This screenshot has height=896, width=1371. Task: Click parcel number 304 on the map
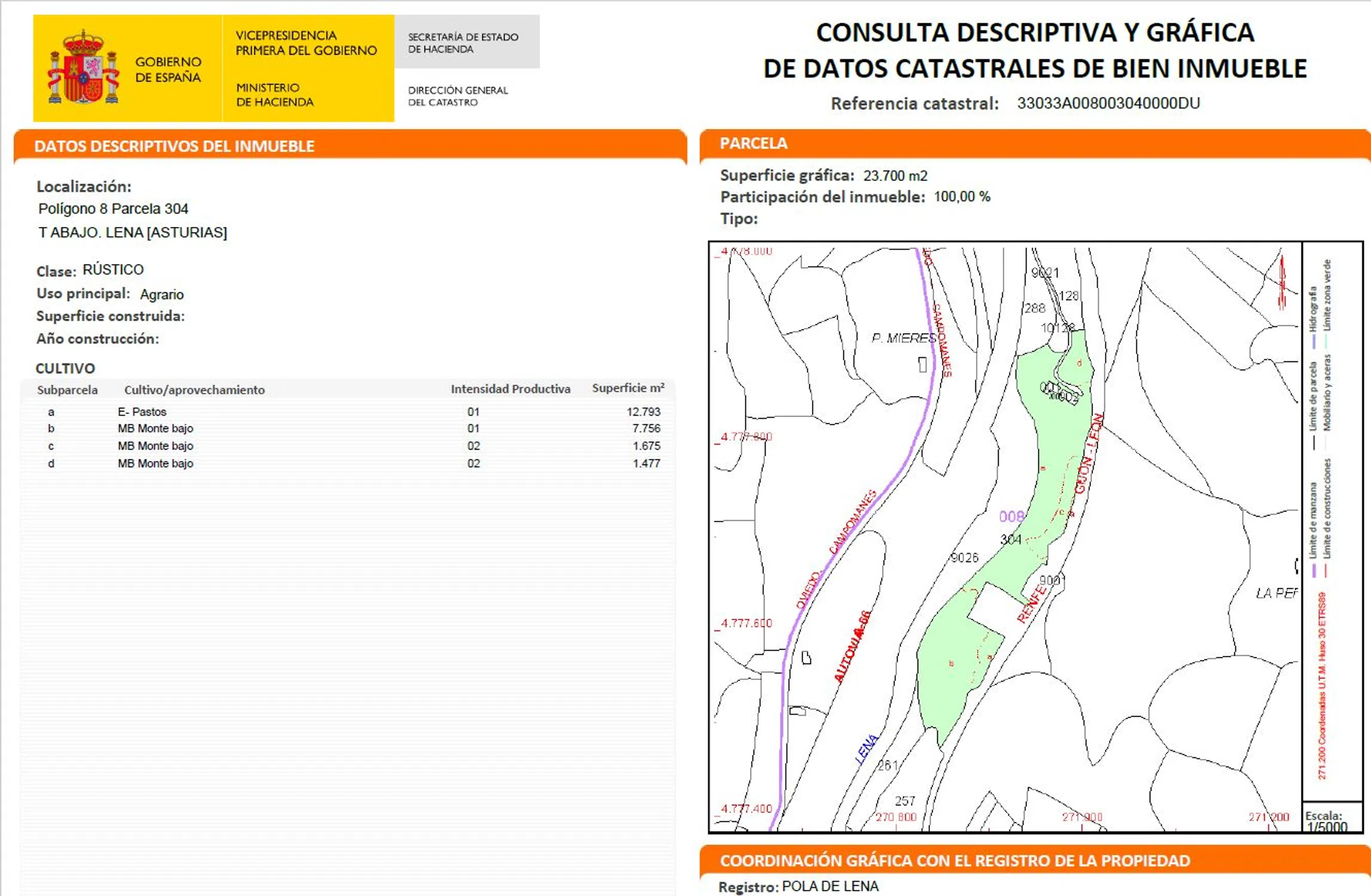pyautogui.click(x=1010, y=539)
